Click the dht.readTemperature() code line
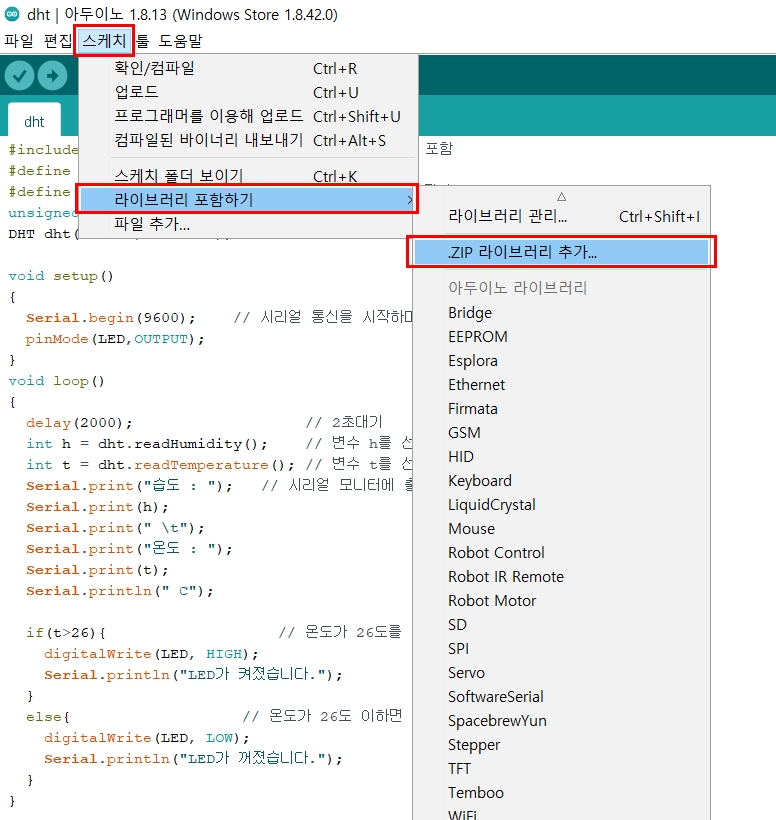Viewport: 776px width, 820px height. click(x=160, y=465)
